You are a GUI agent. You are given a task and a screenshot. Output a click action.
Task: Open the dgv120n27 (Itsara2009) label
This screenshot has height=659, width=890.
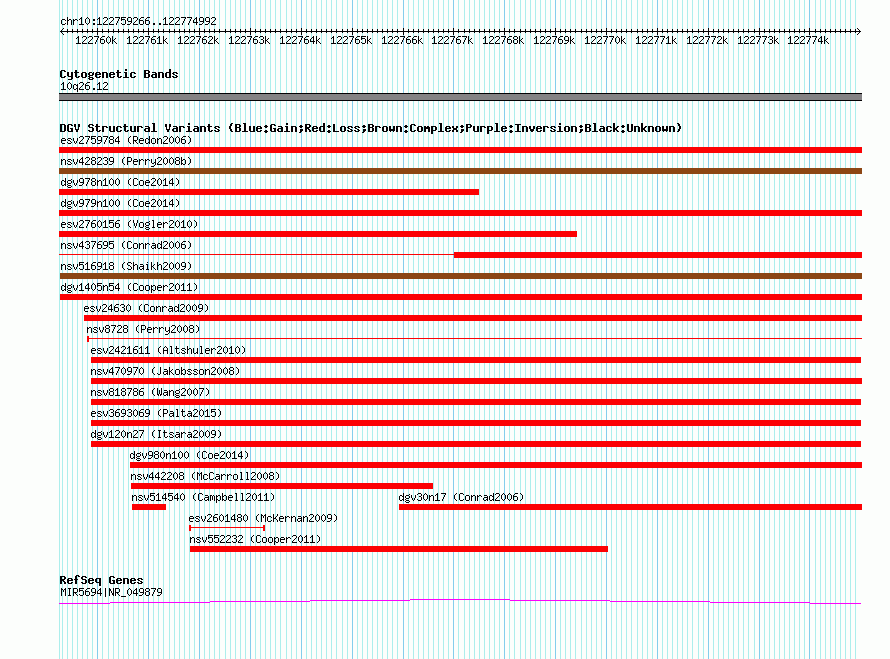156,434
